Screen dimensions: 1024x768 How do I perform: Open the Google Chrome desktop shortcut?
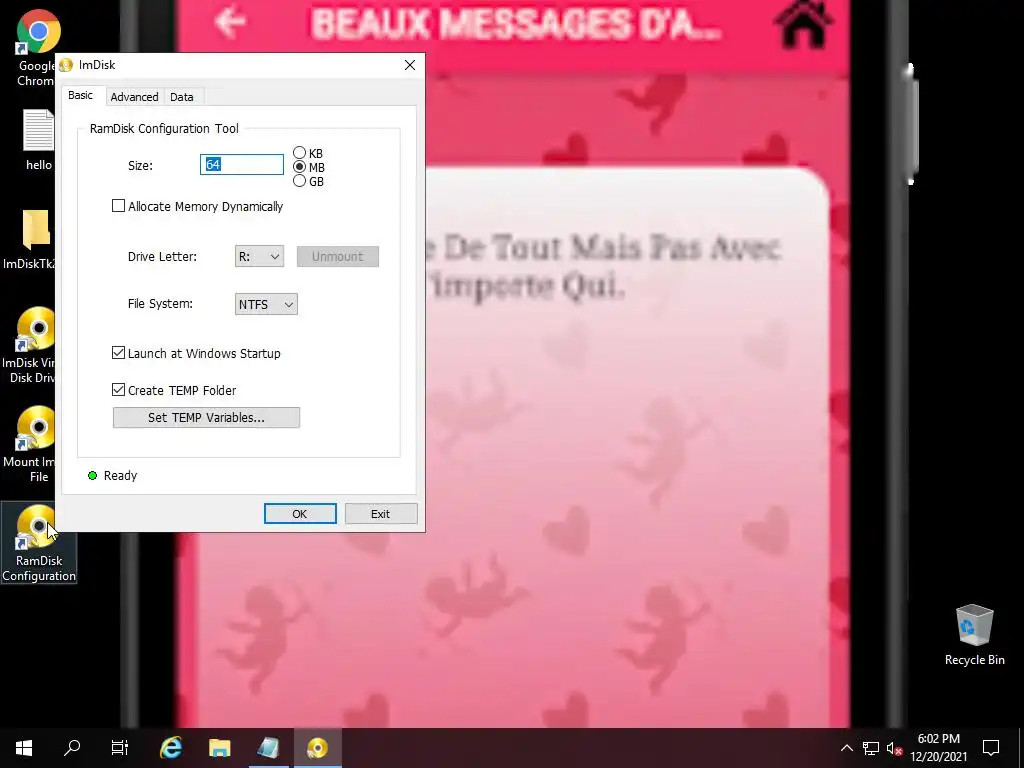(38, 48)
